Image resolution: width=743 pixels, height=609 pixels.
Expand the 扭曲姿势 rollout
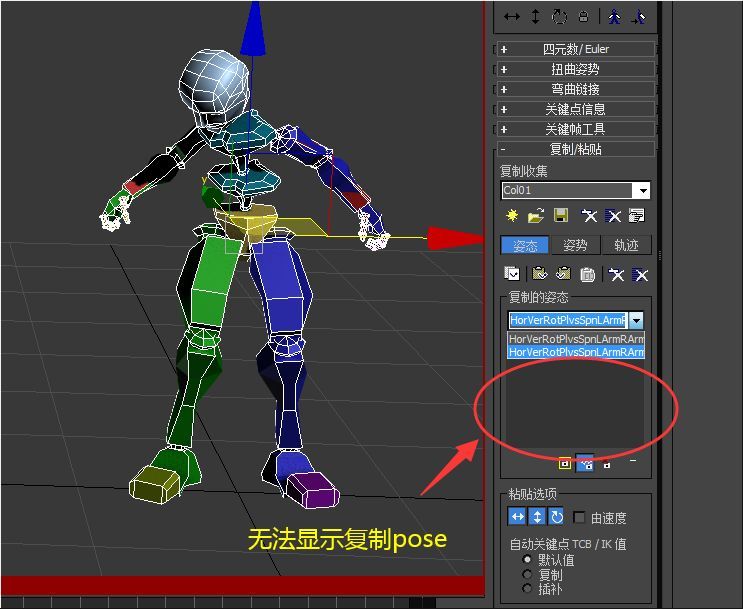[x=575, y=69]
